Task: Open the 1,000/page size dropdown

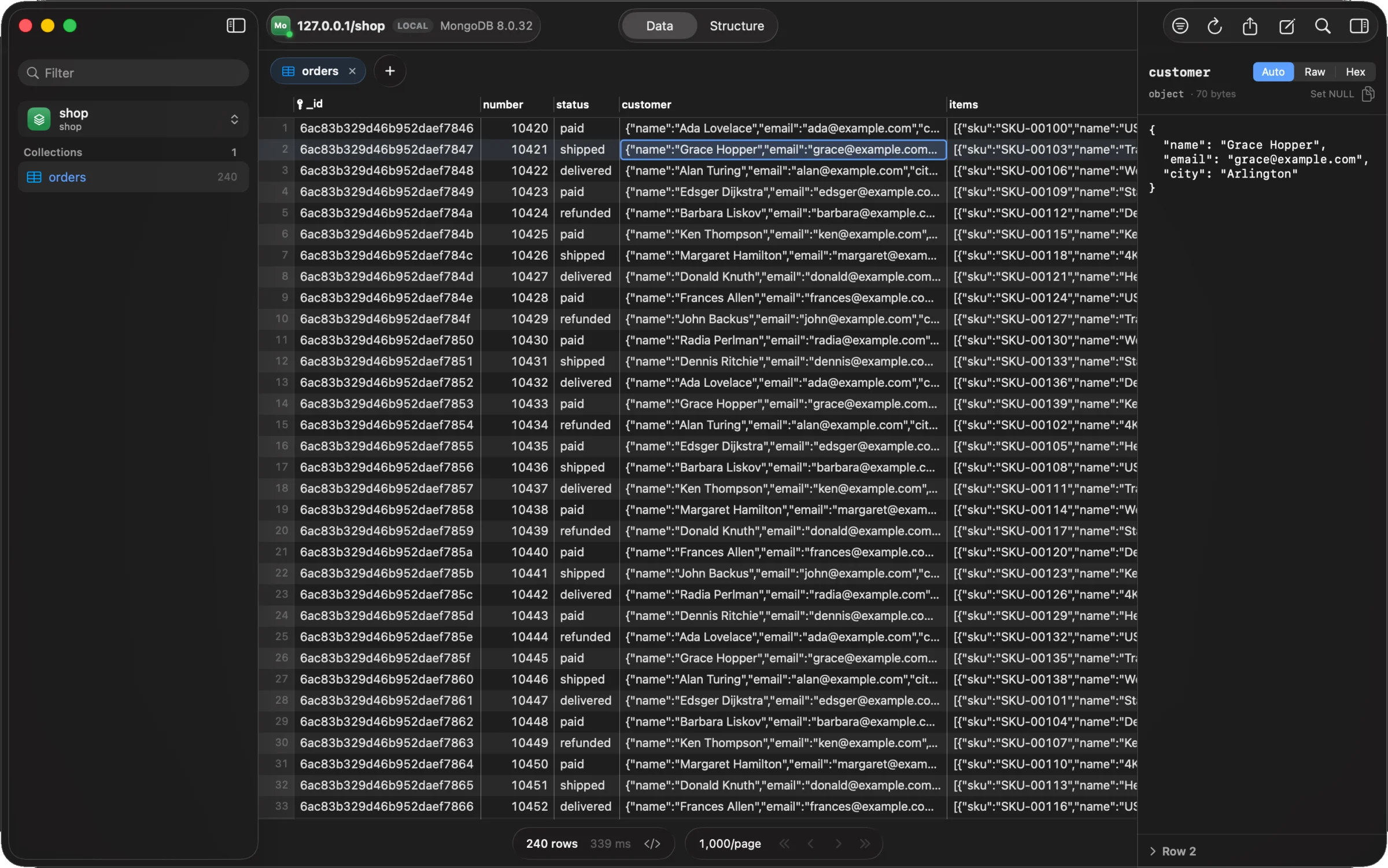Action: [x=729, y=844]
